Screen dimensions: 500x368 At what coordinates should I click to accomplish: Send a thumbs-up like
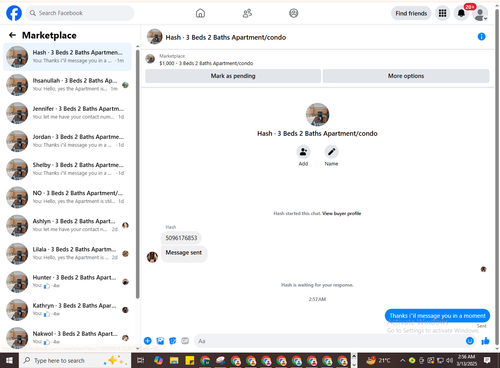point(485,341)
